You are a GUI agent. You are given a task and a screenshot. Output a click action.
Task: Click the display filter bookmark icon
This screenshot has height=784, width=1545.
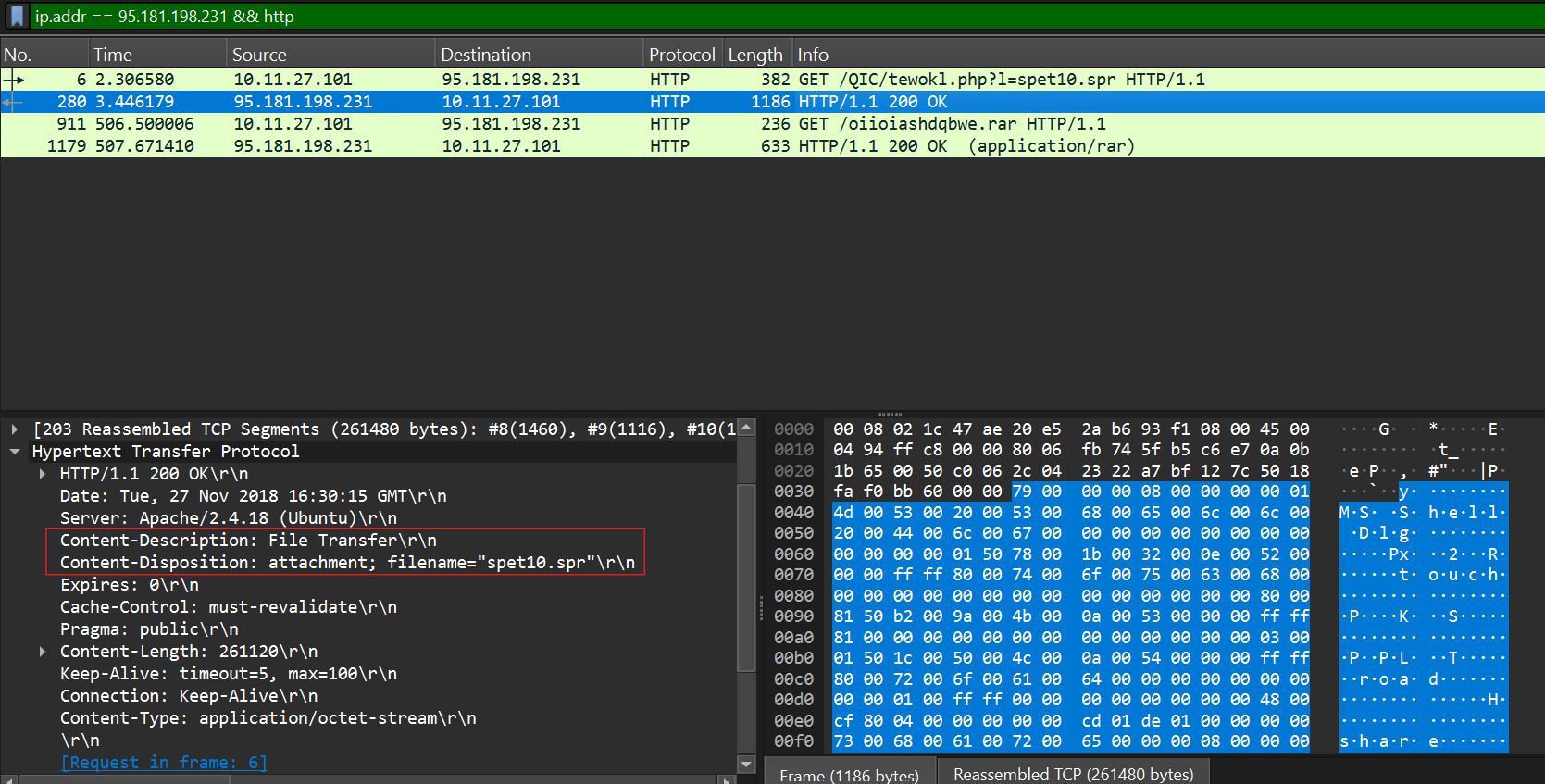pyautogui.click(x=17, y=16)
